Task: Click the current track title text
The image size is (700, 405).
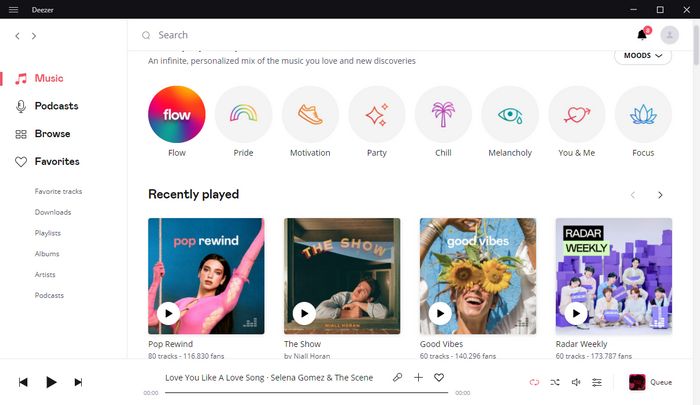Action: point(269,377)
